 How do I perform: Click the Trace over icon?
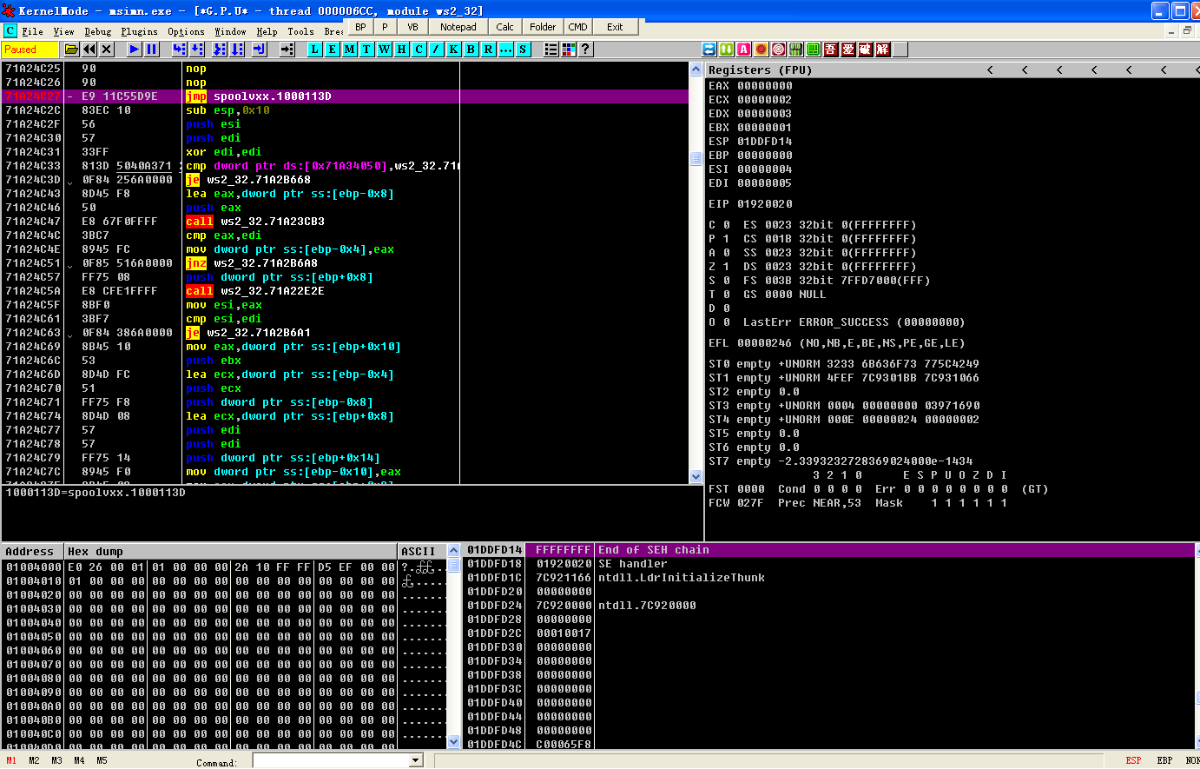click(x=237, y=49)
